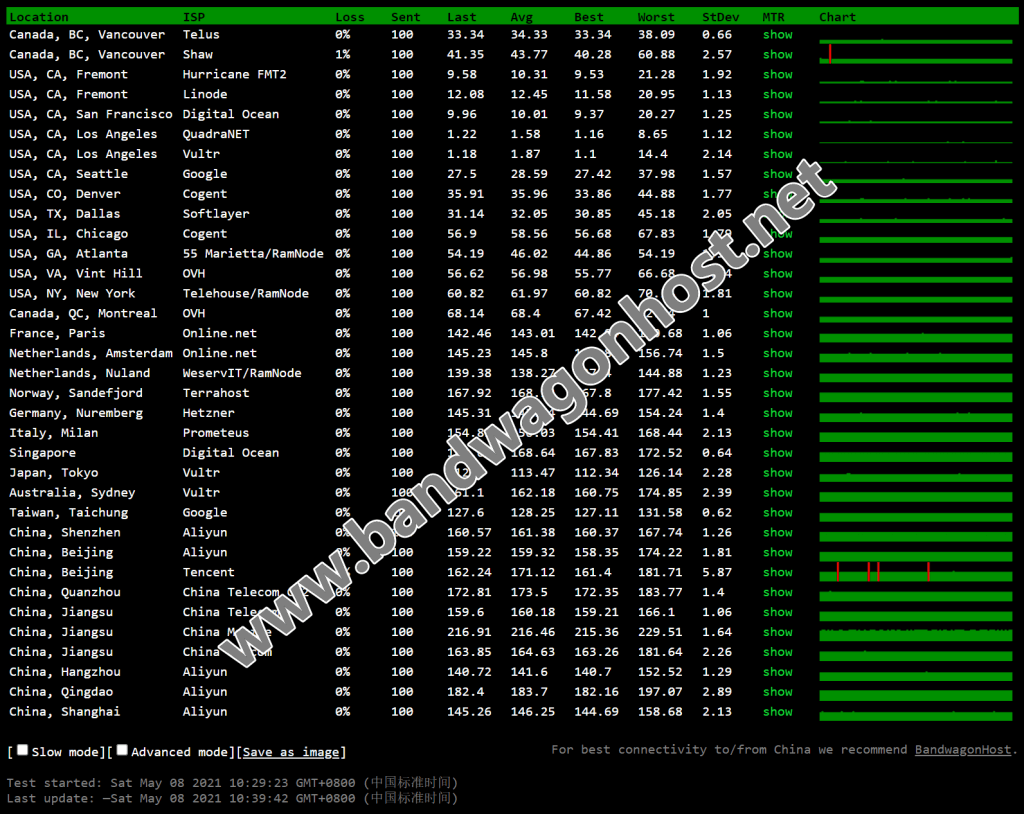Show MTR for Tokyo Vultr row
Viewport: 1024px width, 814px height.
tap(778, 473)
